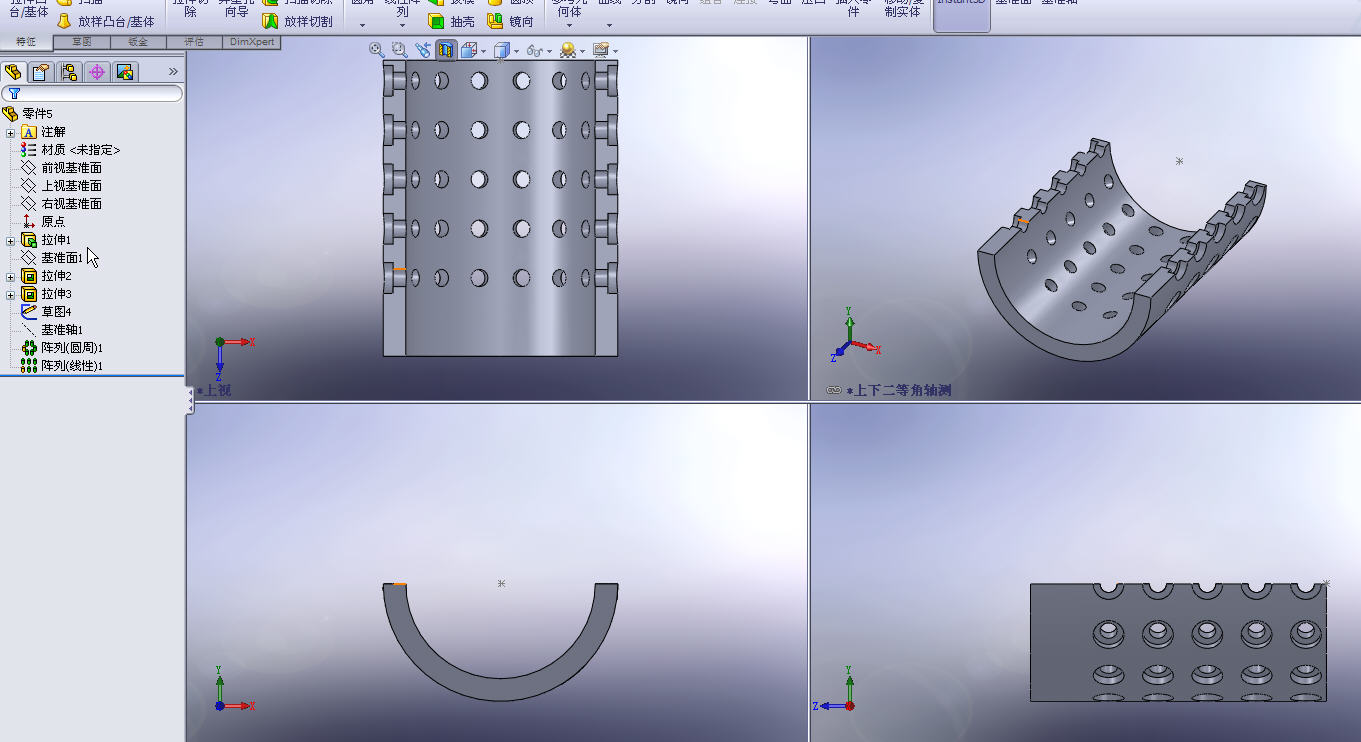
Task: Switch to the 草图 sketch tab
Action: (x=82, y=42)
